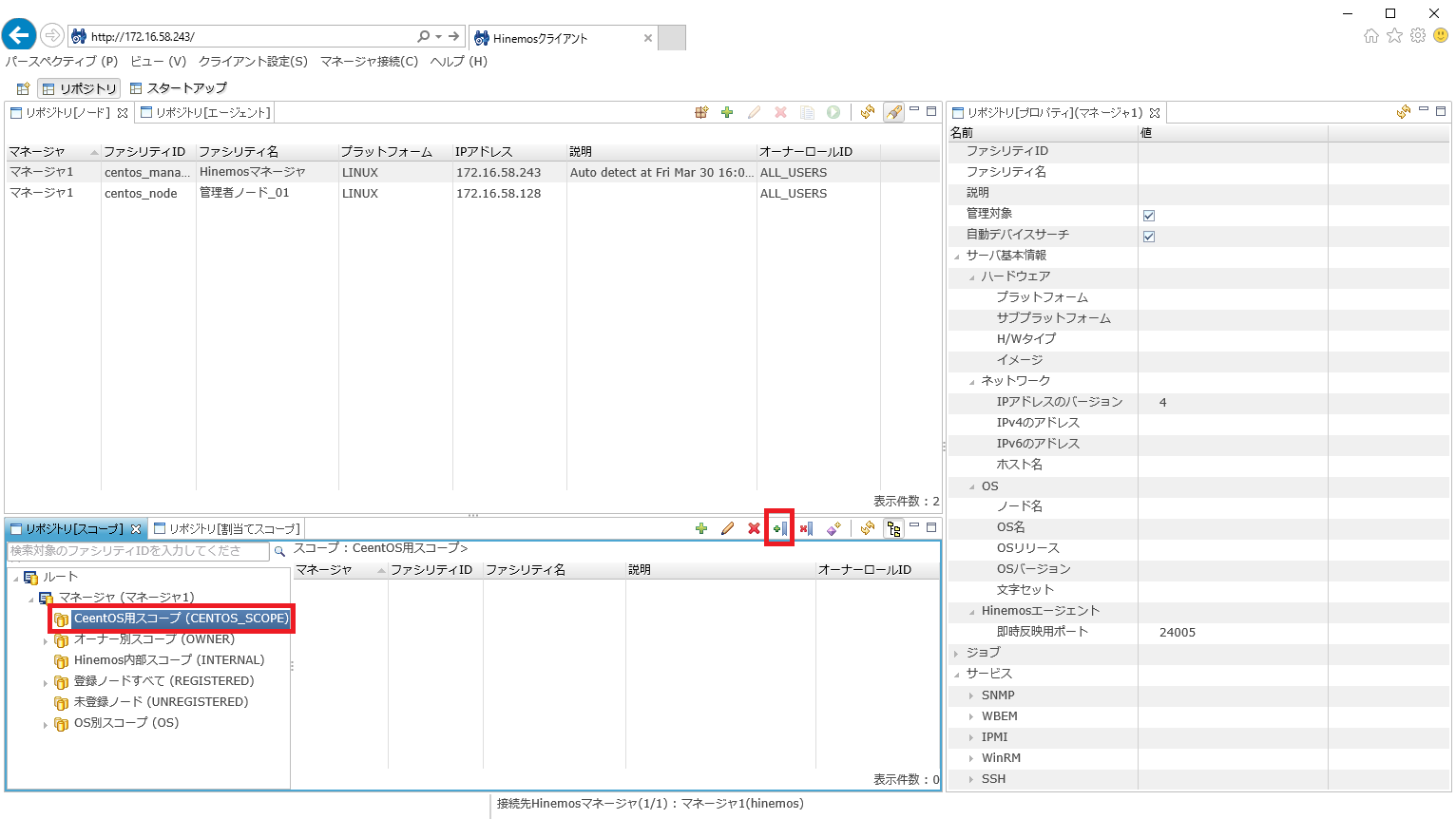Click the facility ID search magnifier icon

(279, 551)
